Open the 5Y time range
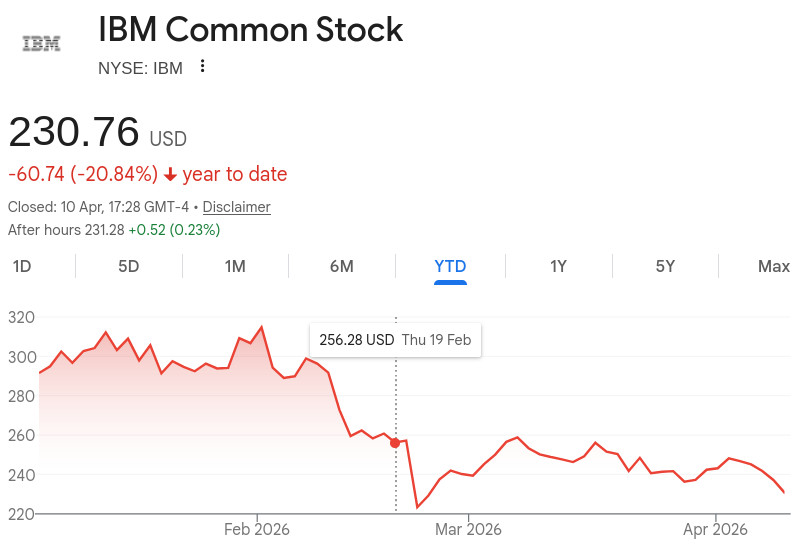The image size is (812, 546). tap(665, 266)
